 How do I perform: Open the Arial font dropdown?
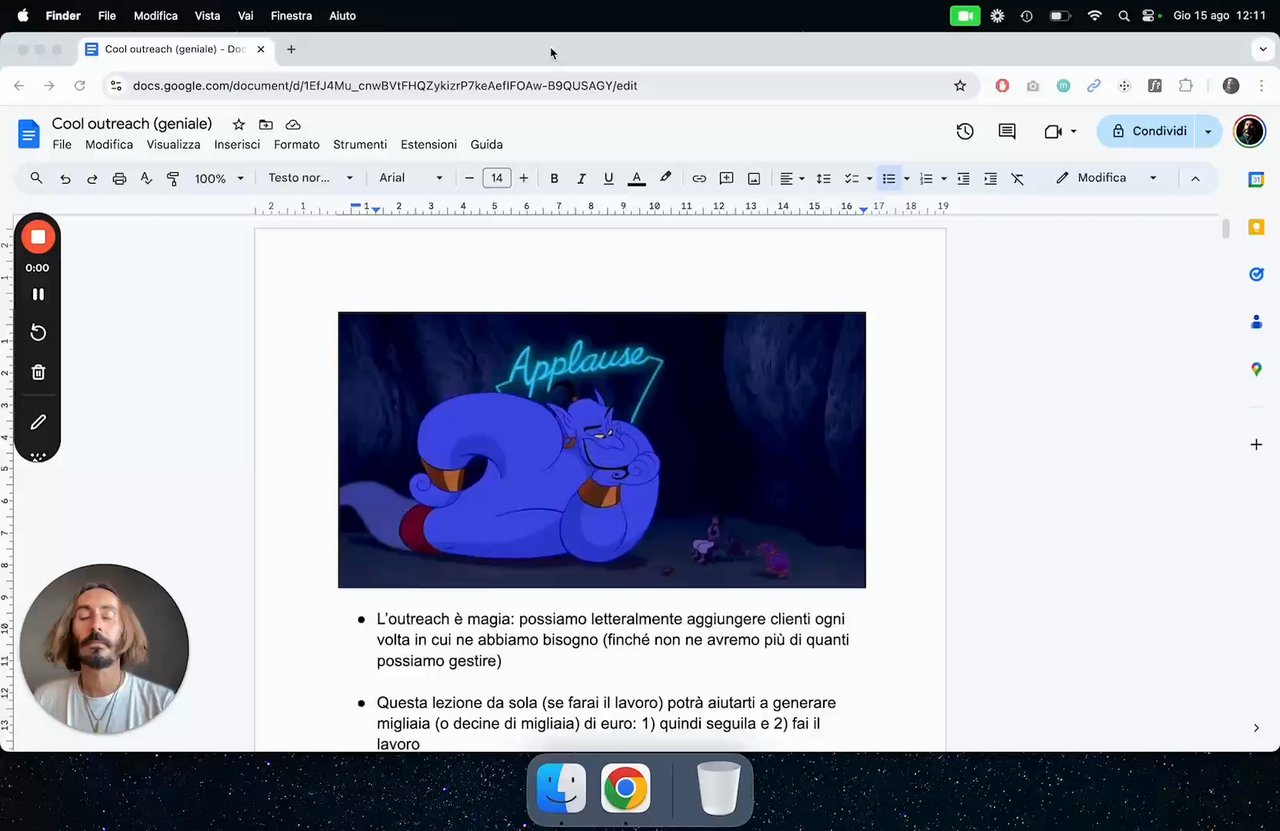[411, 178]
